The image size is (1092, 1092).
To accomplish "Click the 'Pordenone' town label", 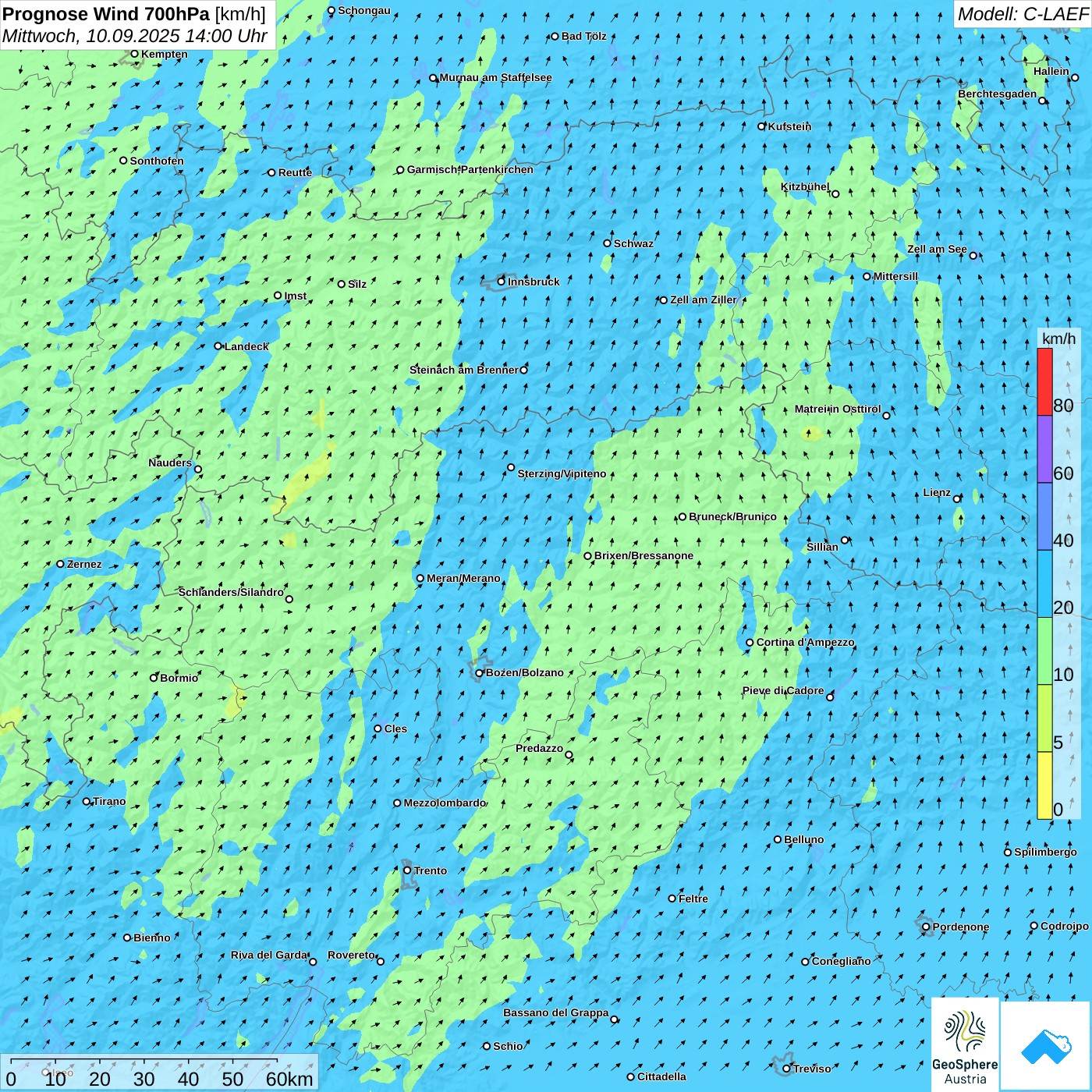I will coord(960,927).
